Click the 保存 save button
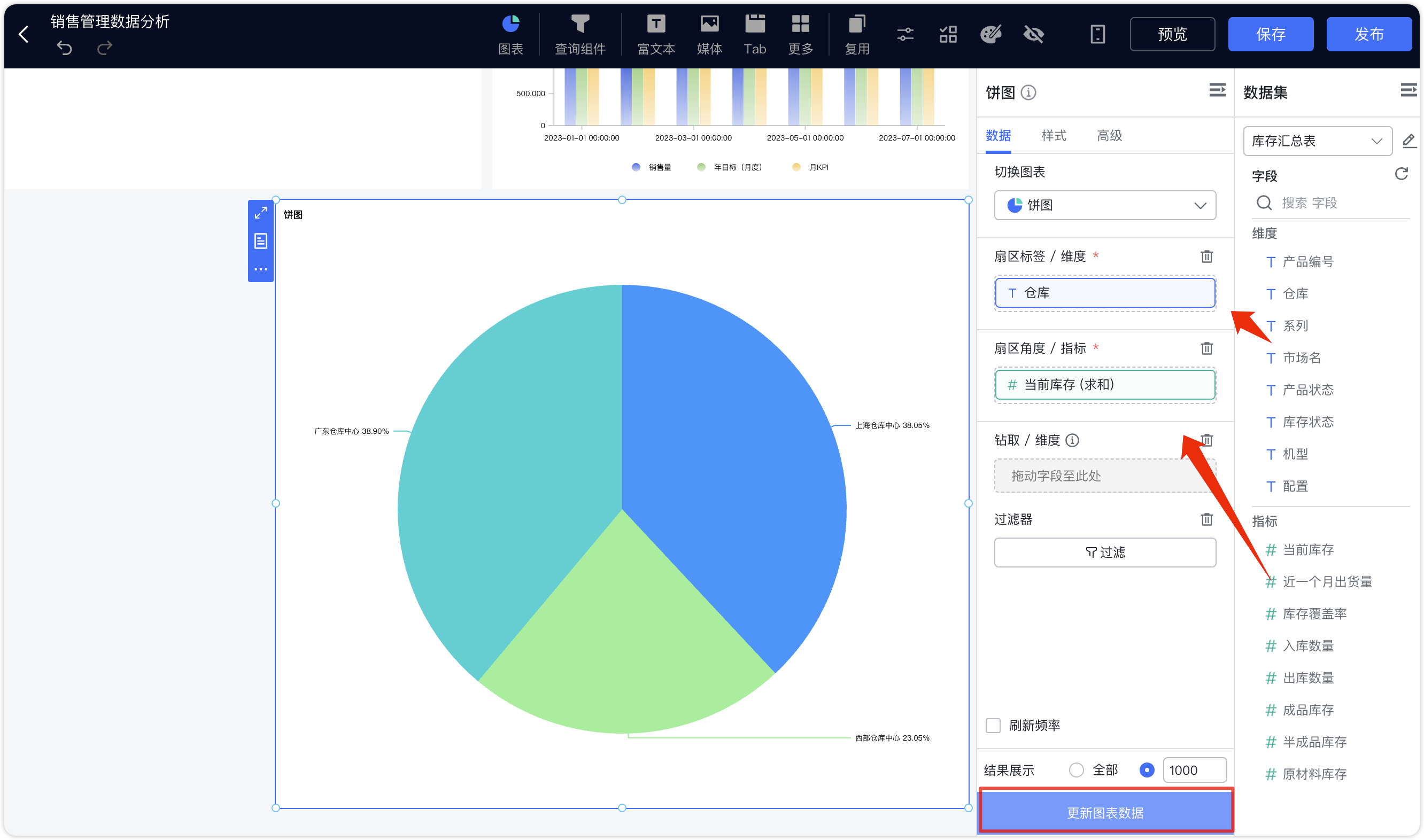The image size is (1424, 840). [x=1271, y=35]
